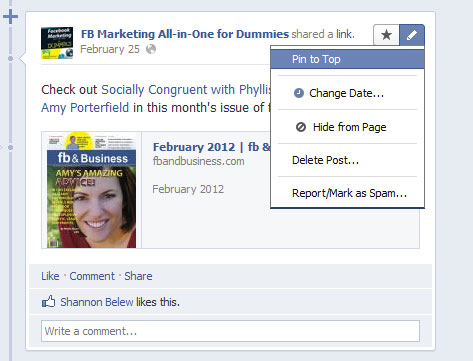Click the plus icon on timeline line

tap(10, 16)
